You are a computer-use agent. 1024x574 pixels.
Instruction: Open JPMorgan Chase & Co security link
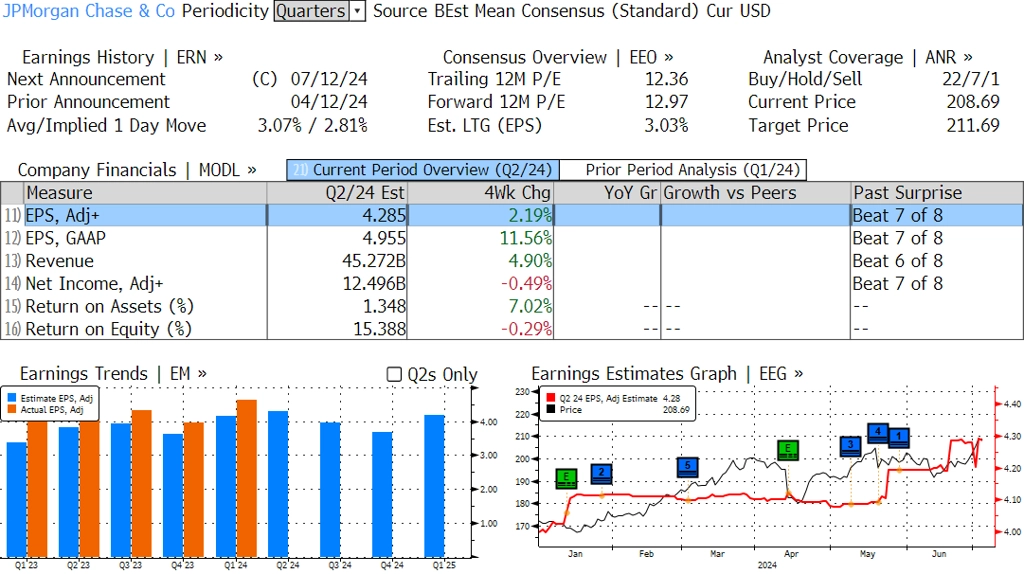(x=89, y=11)
